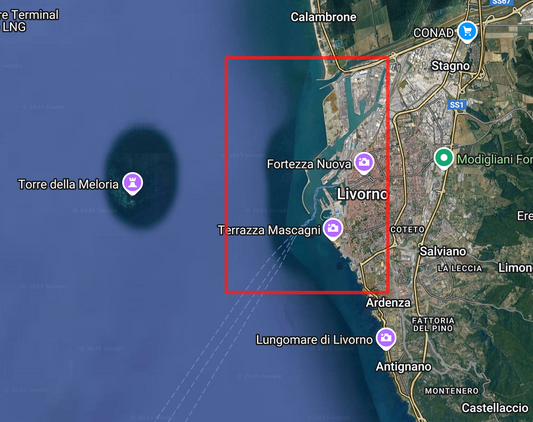Select the green Modigliani Forum marker
The width and height of the screenshot is (533, 422).
[444, 158]
